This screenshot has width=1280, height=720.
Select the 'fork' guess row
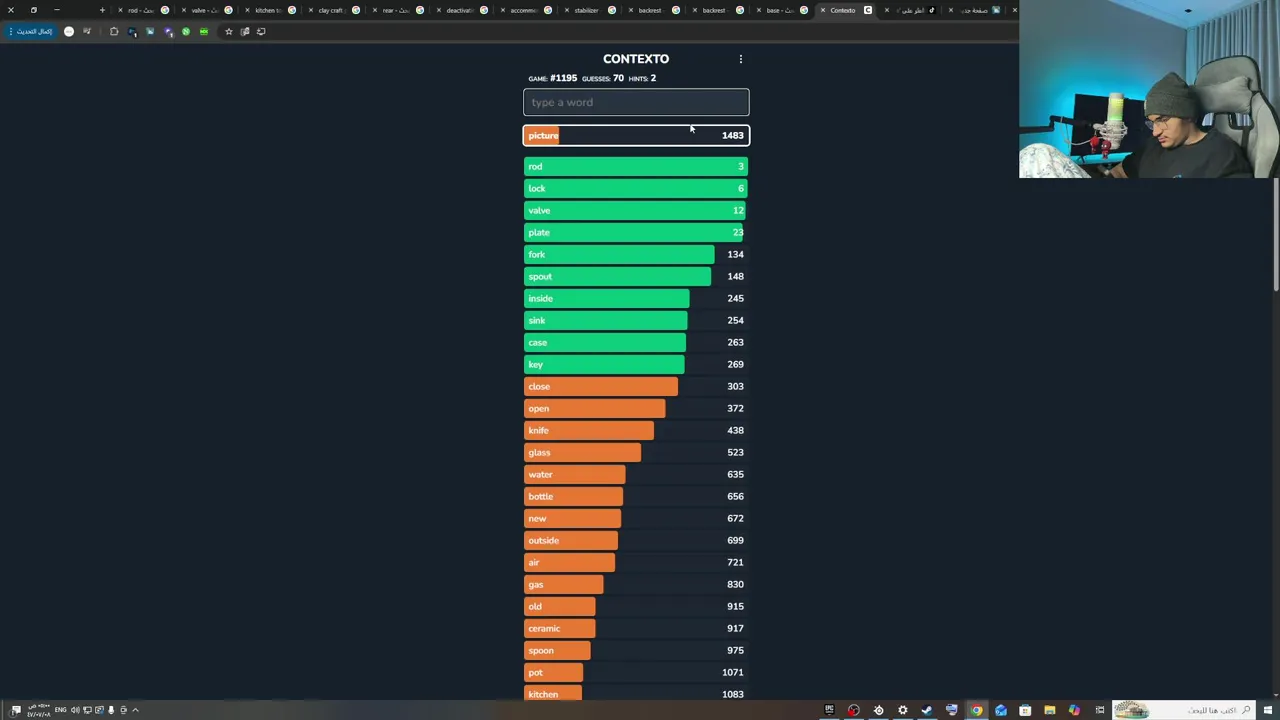(636, 254)
